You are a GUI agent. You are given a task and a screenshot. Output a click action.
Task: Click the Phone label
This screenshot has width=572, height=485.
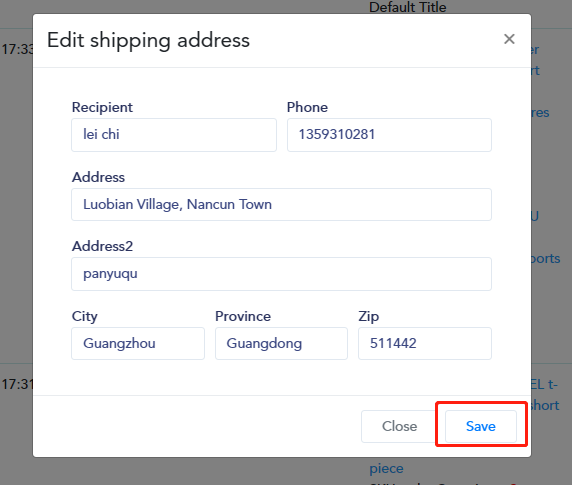point(307,107)
